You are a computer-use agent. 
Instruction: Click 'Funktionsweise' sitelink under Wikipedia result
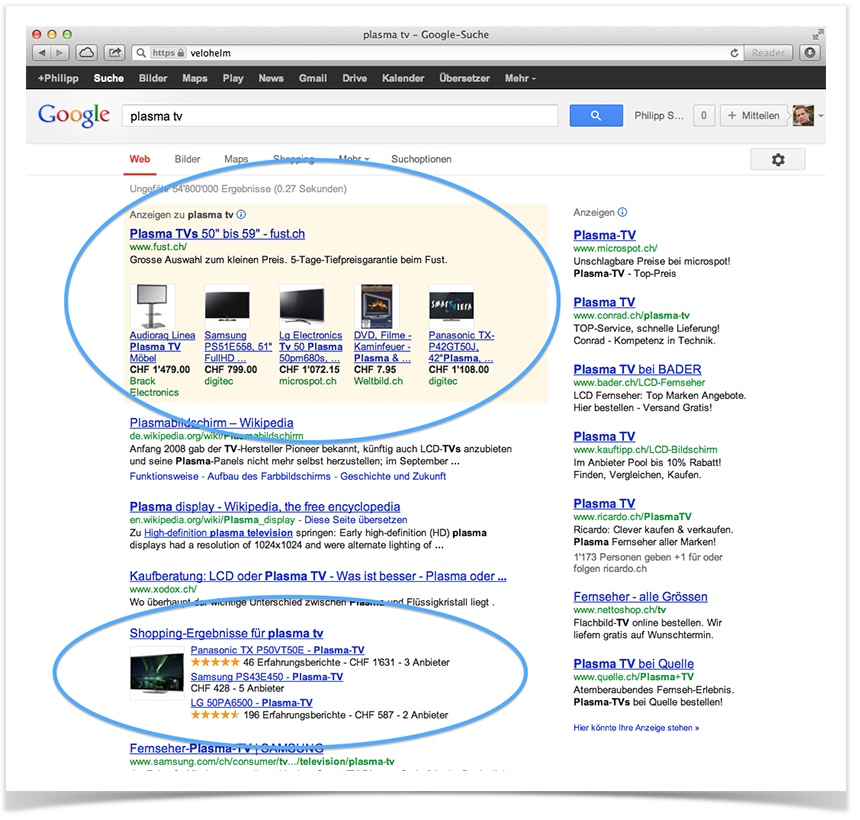(x=164, y=476)
